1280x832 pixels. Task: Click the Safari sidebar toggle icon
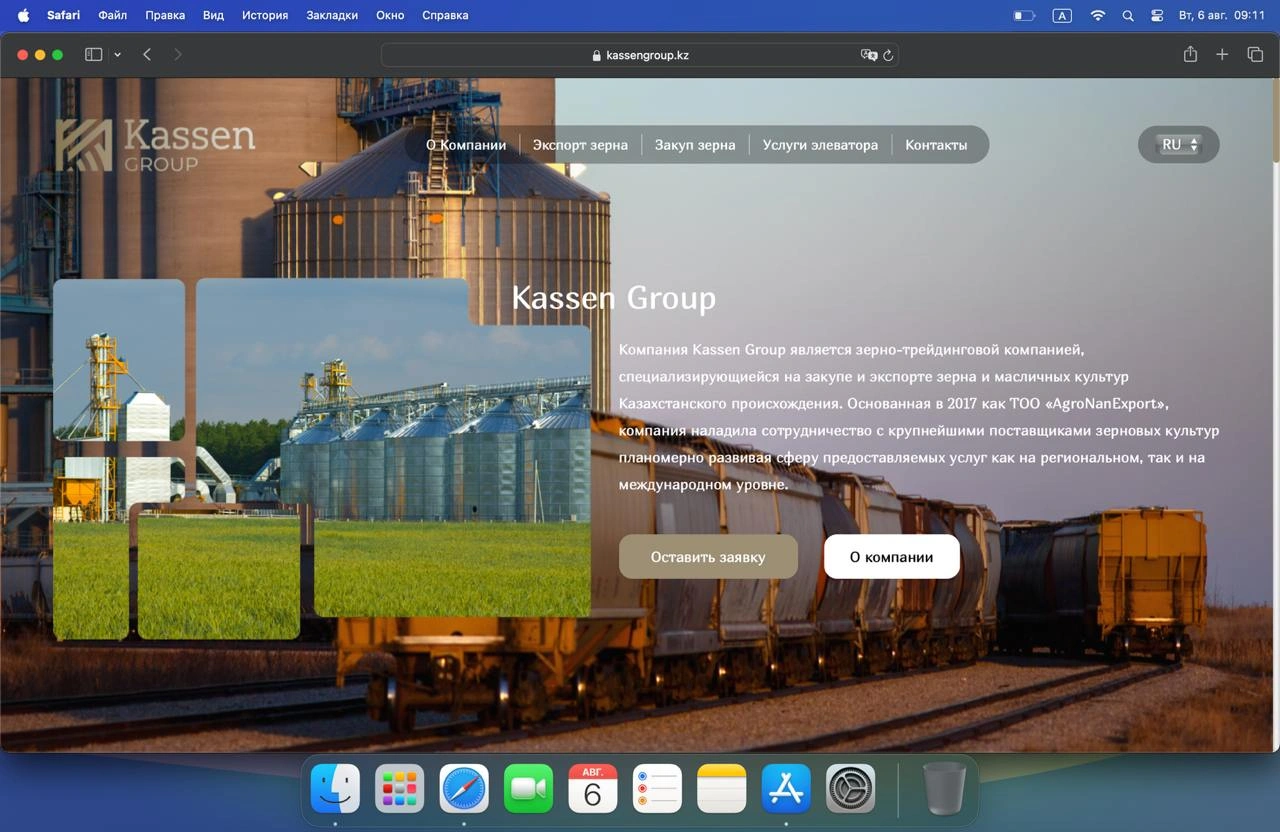pyautogui.click(x=93, y=55)
